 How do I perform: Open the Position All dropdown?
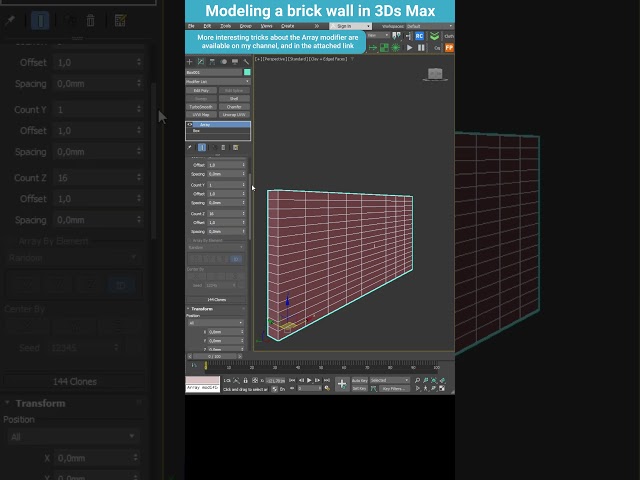click(x=216, y=323)
